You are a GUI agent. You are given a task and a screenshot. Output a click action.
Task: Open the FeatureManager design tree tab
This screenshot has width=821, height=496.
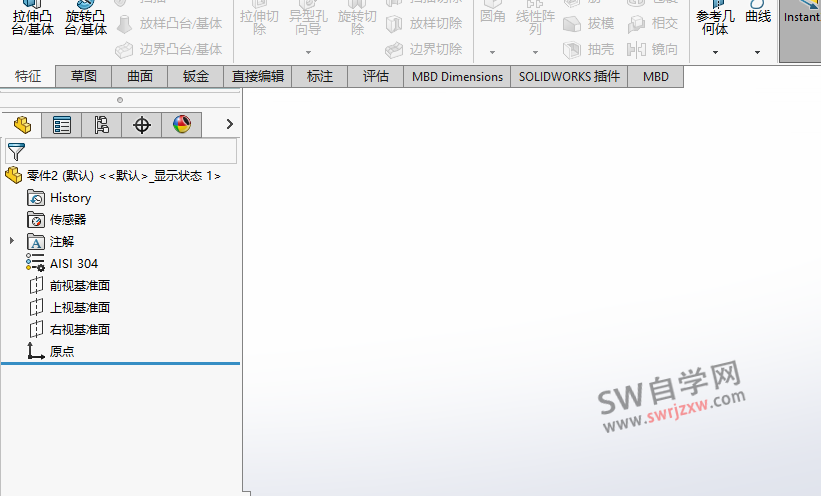point(22,125)
